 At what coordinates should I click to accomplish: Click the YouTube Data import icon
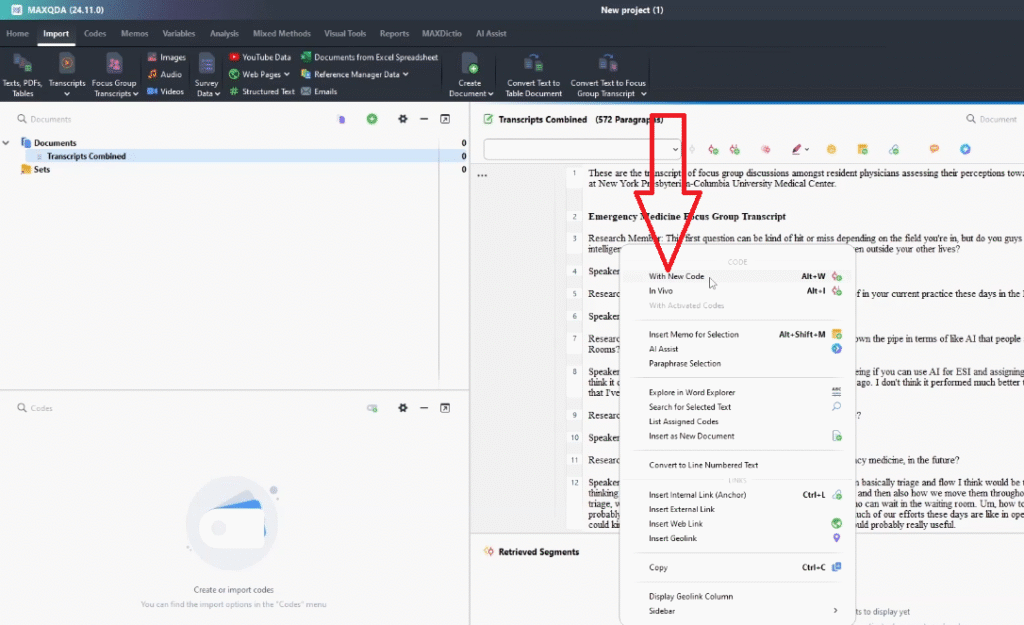pyautogui.click(x=235, y=57)
